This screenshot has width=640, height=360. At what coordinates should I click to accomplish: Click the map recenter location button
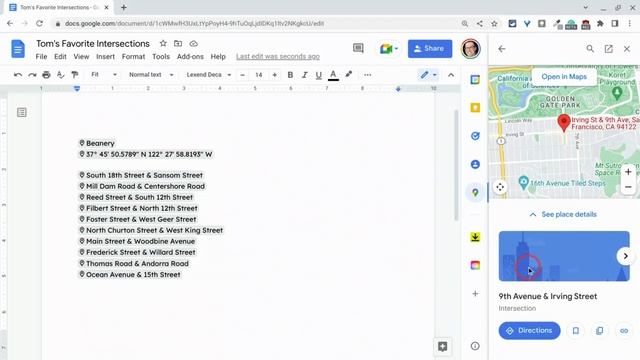(x=500, y=187)
